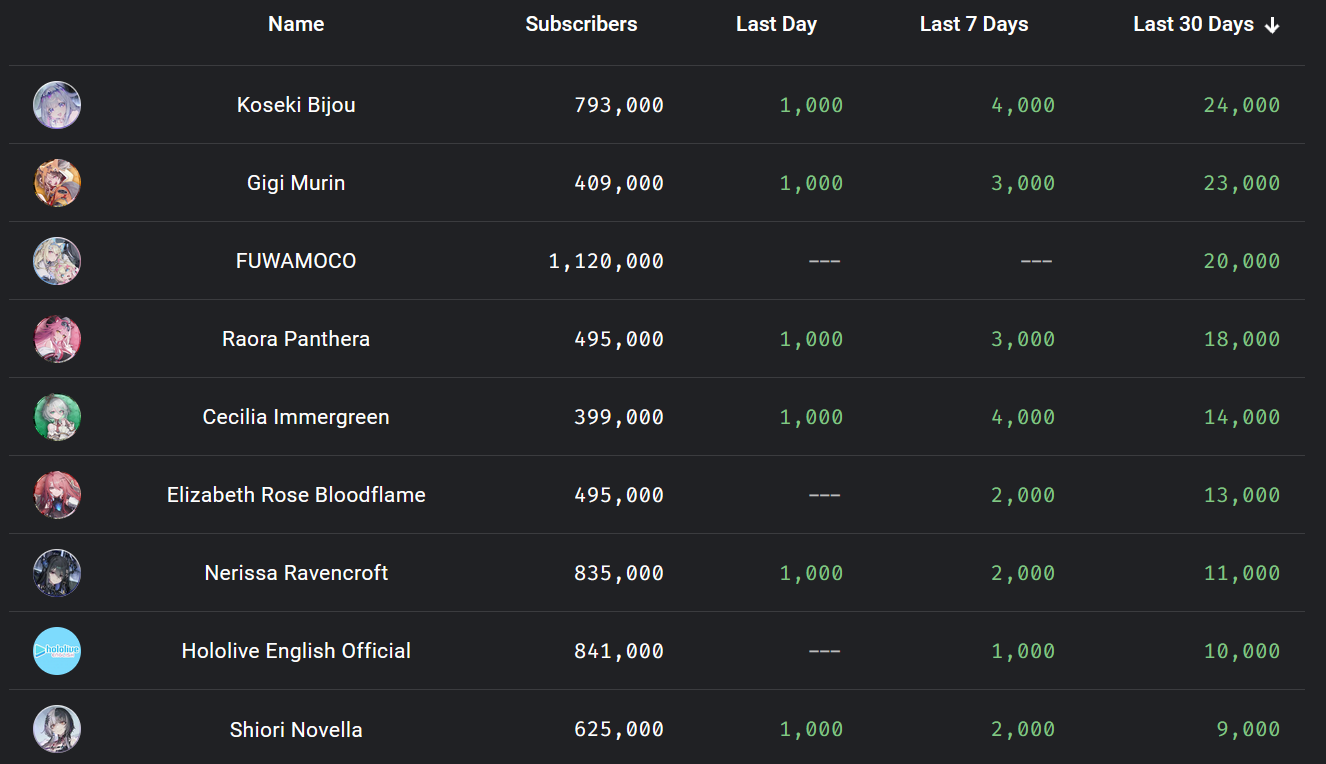Sort by the Subscribers column header
The image size is (1326, 764).
coord(581,24)
